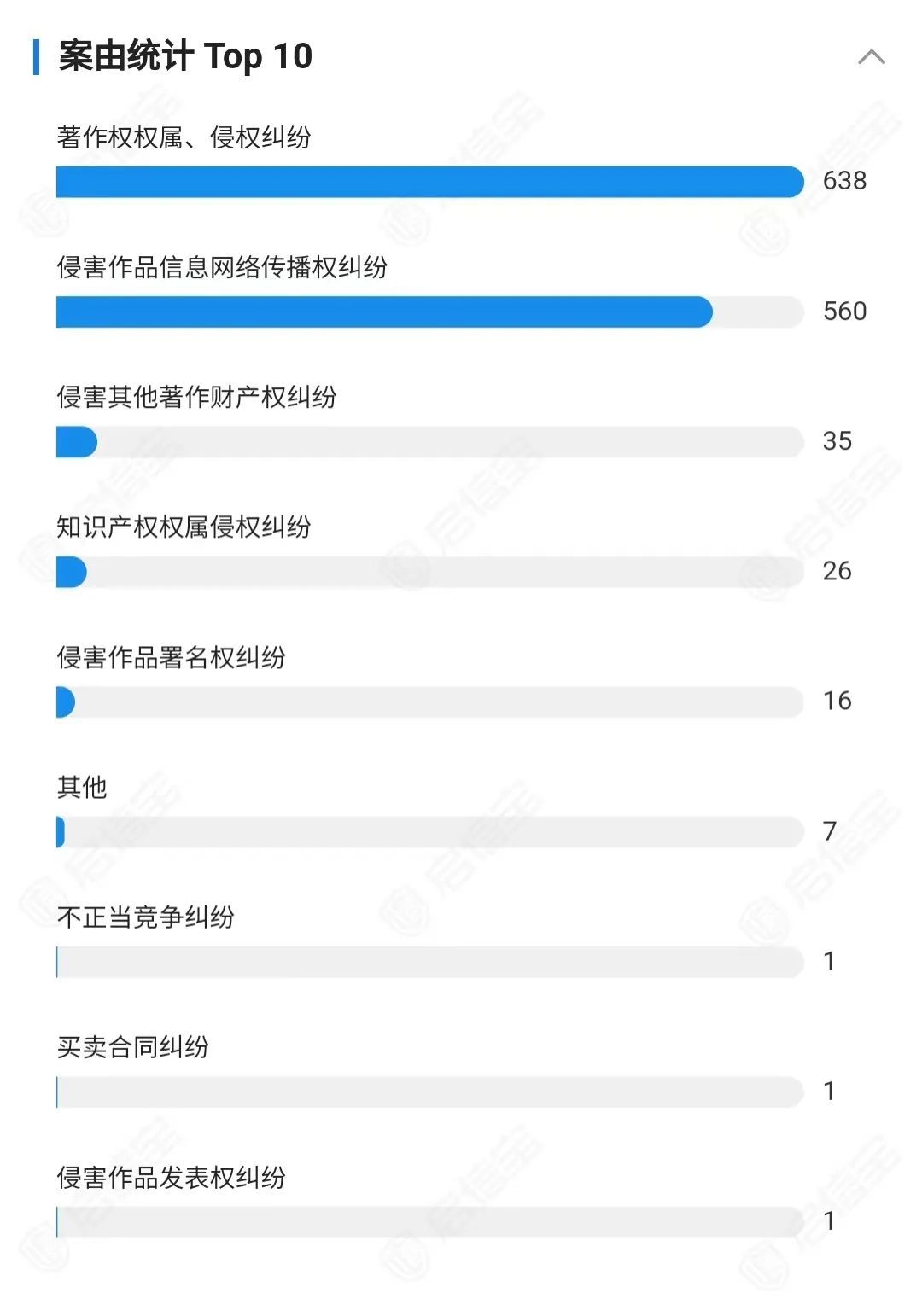Click the 知识产权权属侵权纠纷 label
This screenshot has width=922, height=1316.
(184, 527)
